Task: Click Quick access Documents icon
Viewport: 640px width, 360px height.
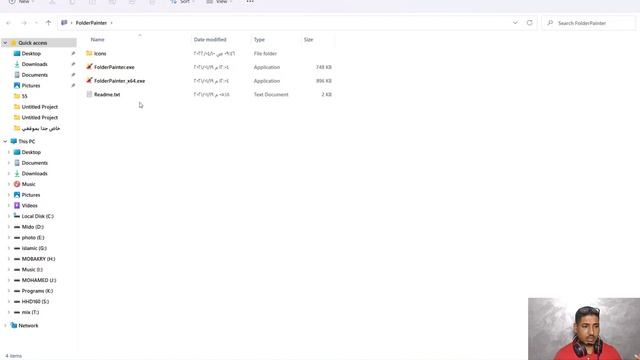Action: point(17,75)
